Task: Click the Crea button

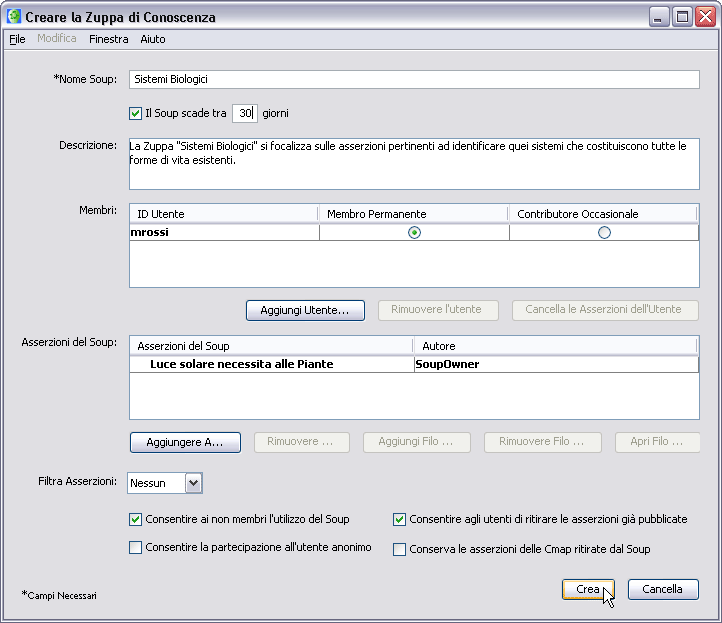Action: point(587,590)
